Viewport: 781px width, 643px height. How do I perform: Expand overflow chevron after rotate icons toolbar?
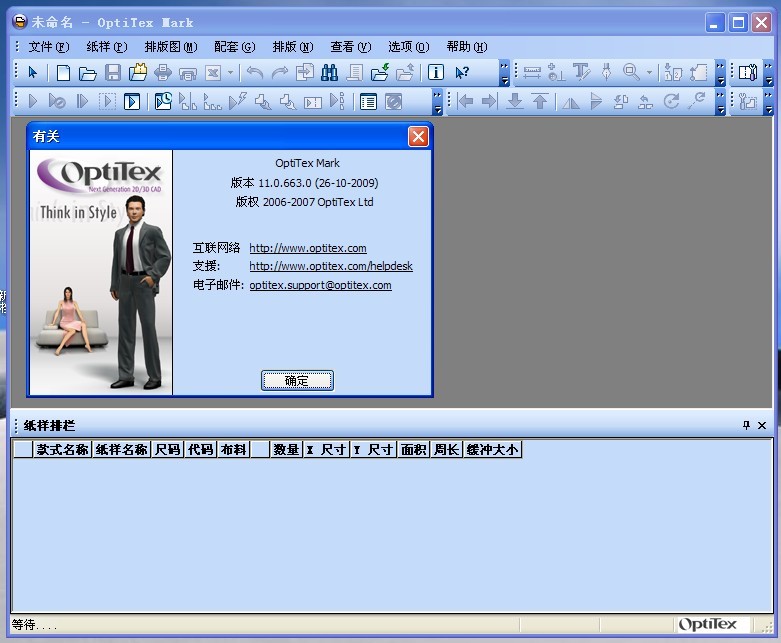pos(720,102)
